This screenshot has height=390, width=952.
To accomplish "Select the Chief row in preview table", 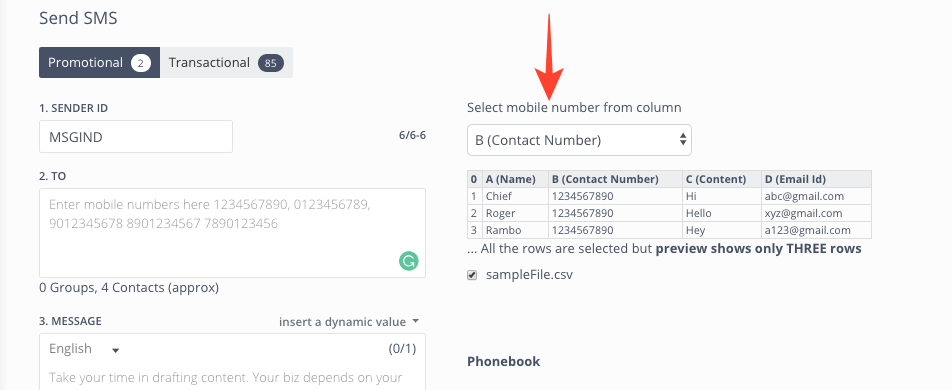I will [x=669, y=196].
